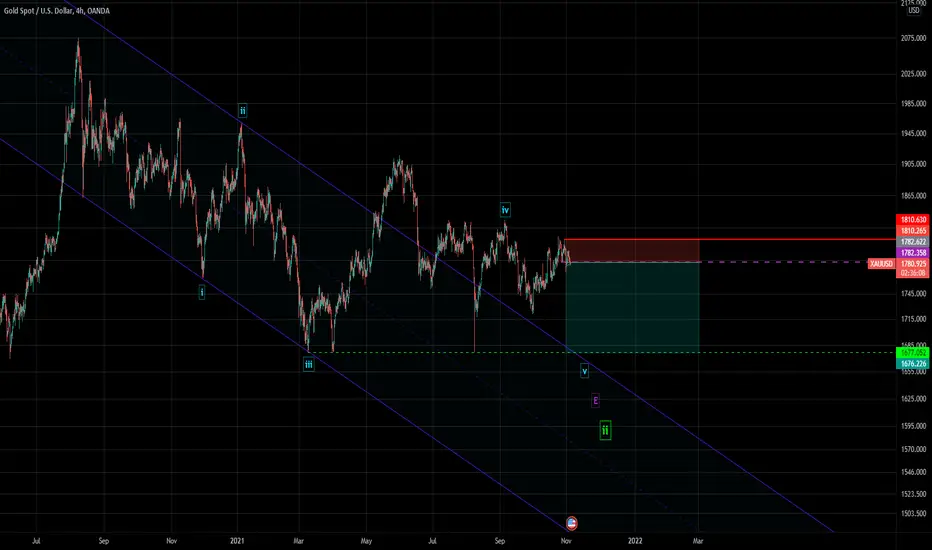
Task: Click the 02:36:08 countdown timer label
Action: click(913, 273)
